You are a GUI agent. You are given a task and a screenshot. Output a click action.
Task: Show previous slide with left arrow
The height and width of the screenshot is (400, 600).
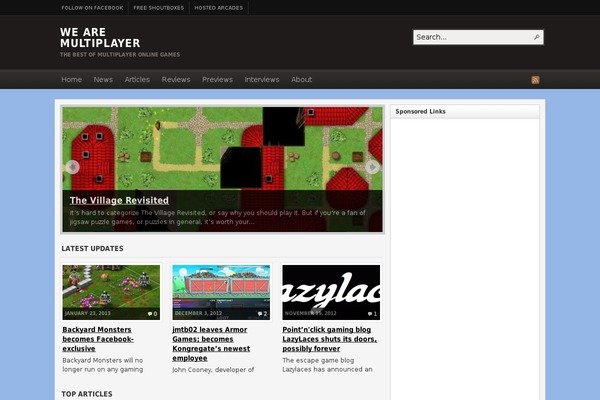pyautogui.click(x=72, y=167)
